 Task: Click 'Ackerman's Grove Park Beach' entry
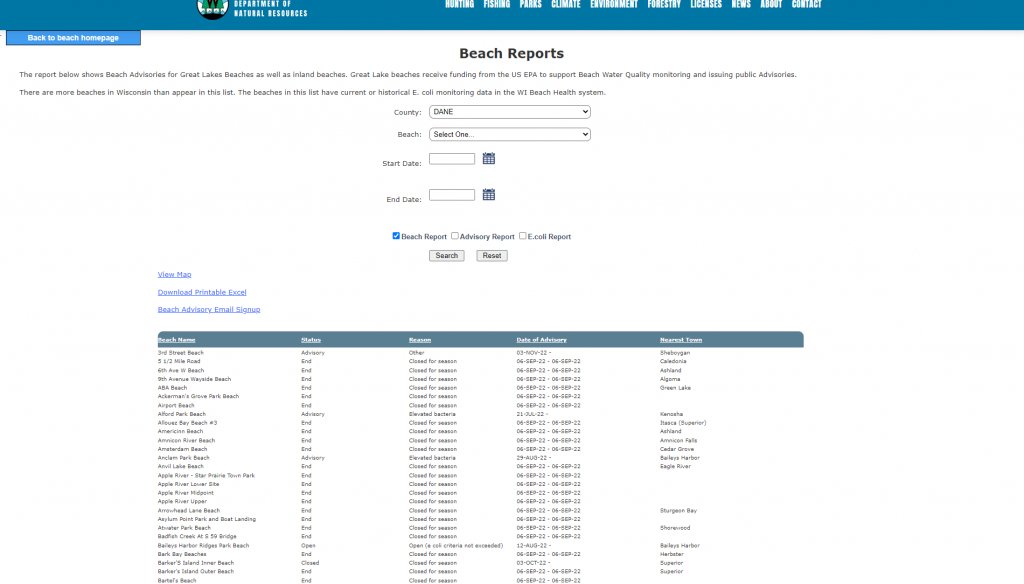(198, 397)
